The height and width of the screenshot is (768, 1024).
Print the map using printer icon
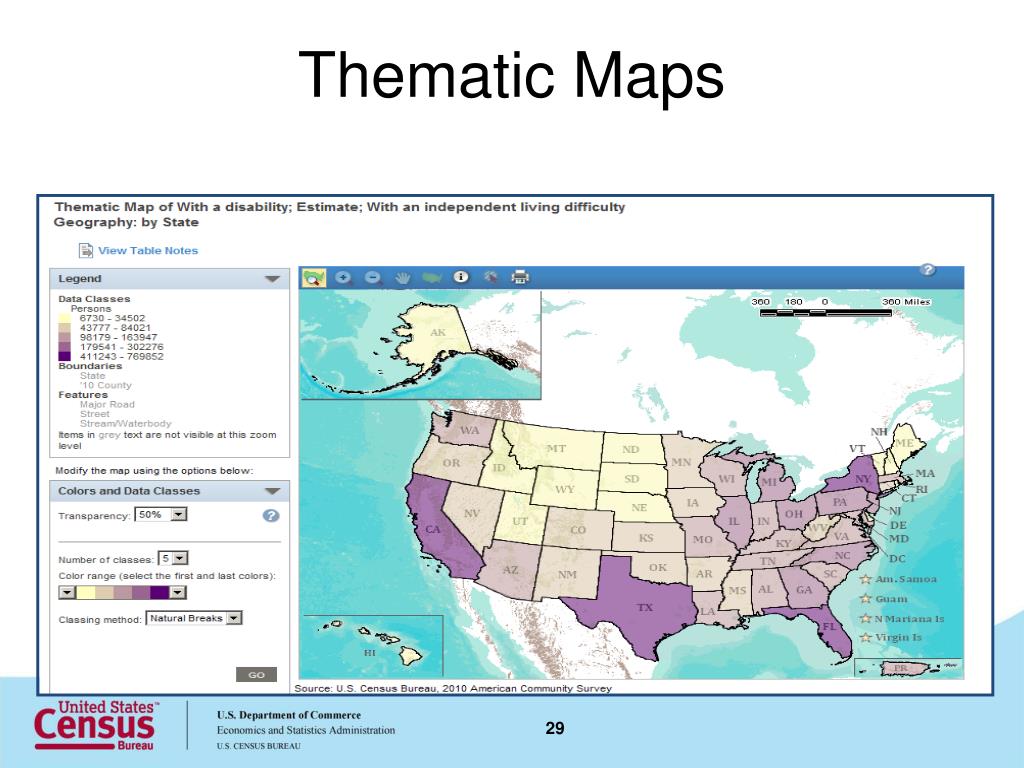coord(520,278)
